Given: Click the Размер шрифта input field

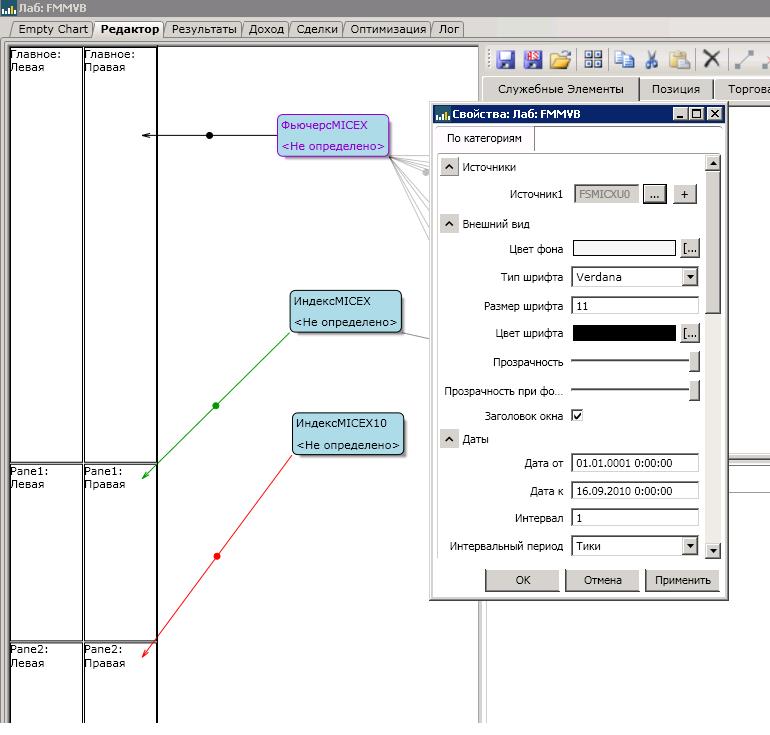Looking at the screenshot, I should (635, 306).
